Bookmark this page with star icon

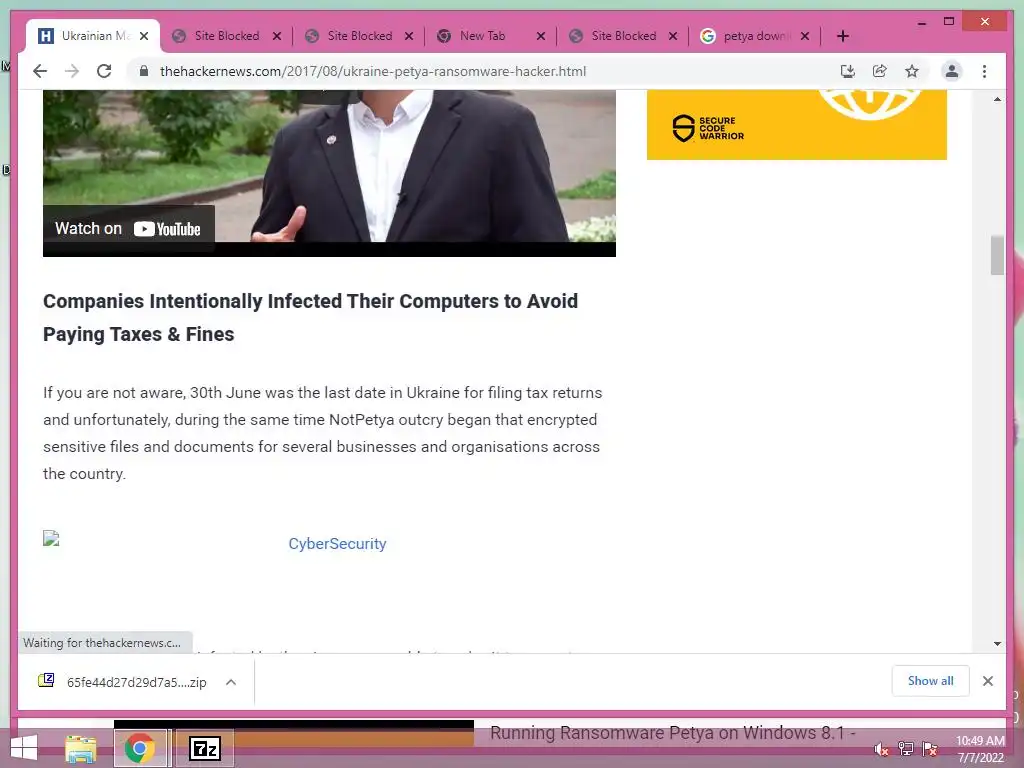pyautogui.click(x=912, y=71)
